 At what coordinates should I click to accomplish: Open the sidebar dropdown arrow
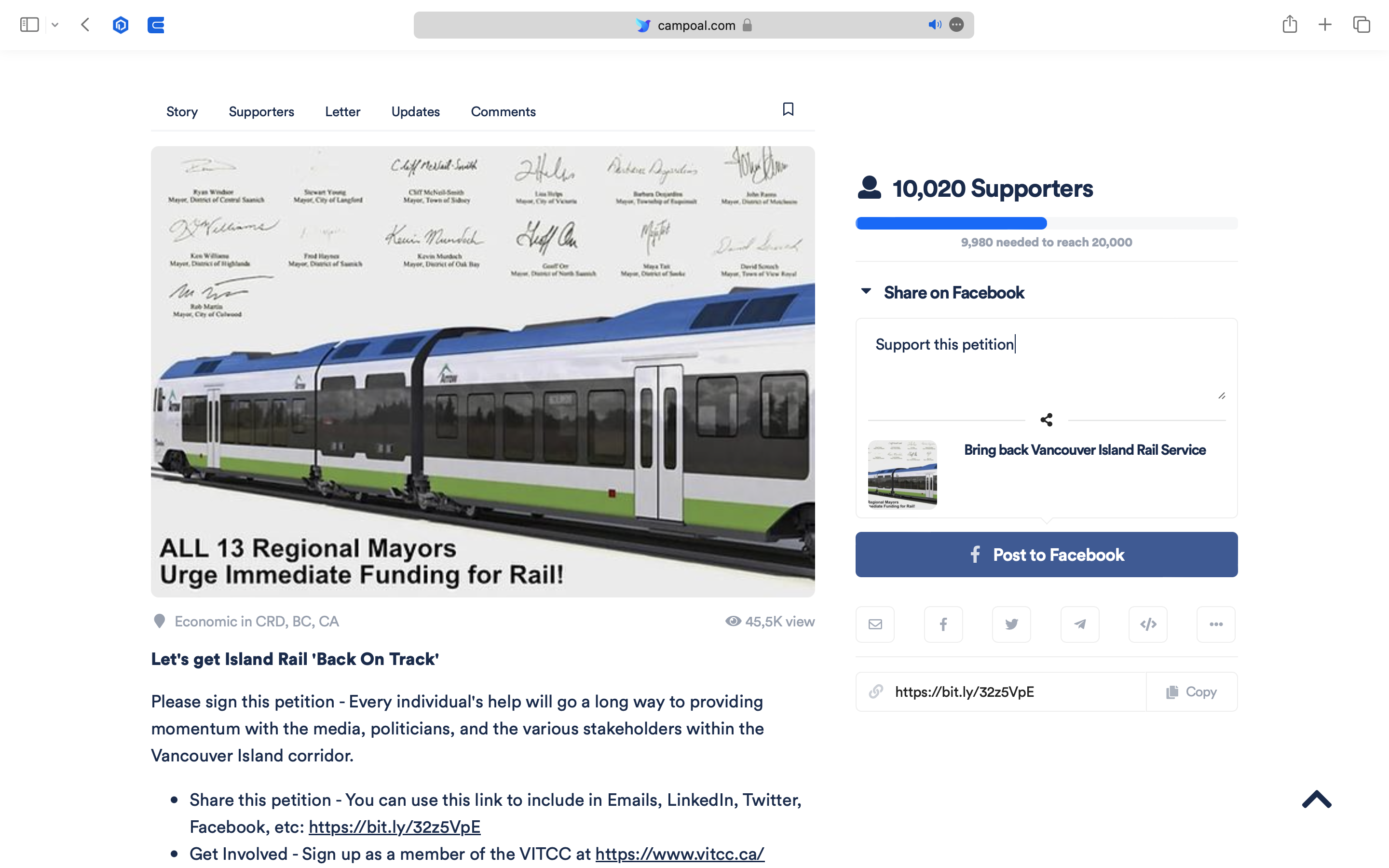[55, 25]
